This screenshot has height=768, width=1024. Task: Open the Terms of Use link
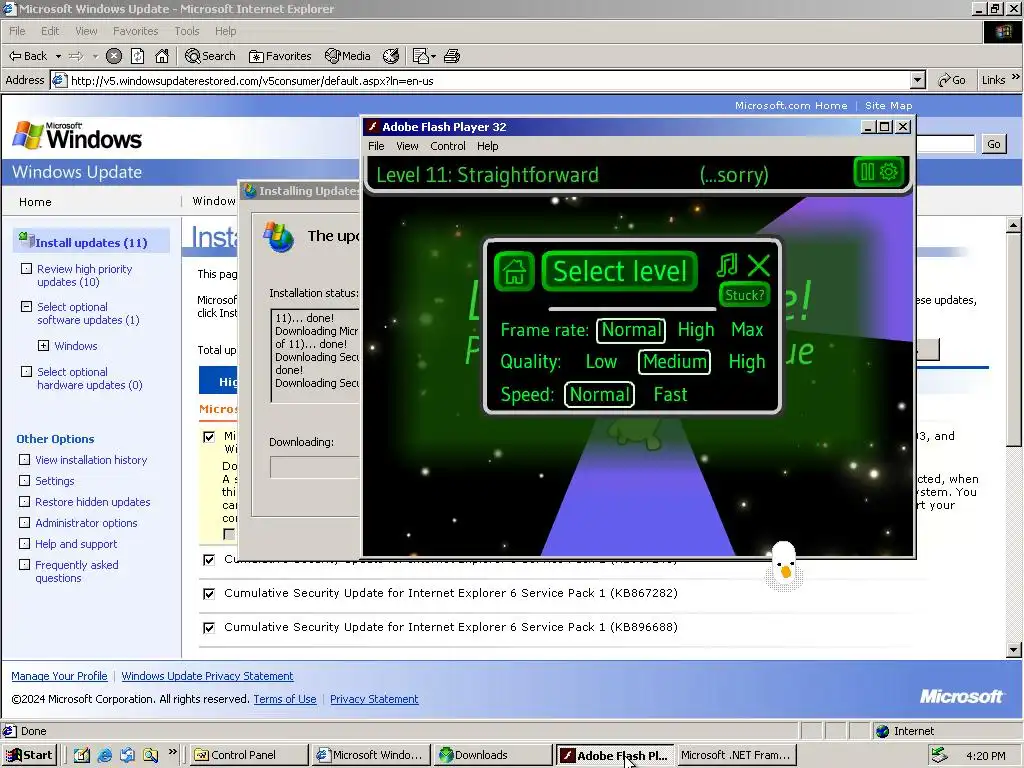pos(285,699)
